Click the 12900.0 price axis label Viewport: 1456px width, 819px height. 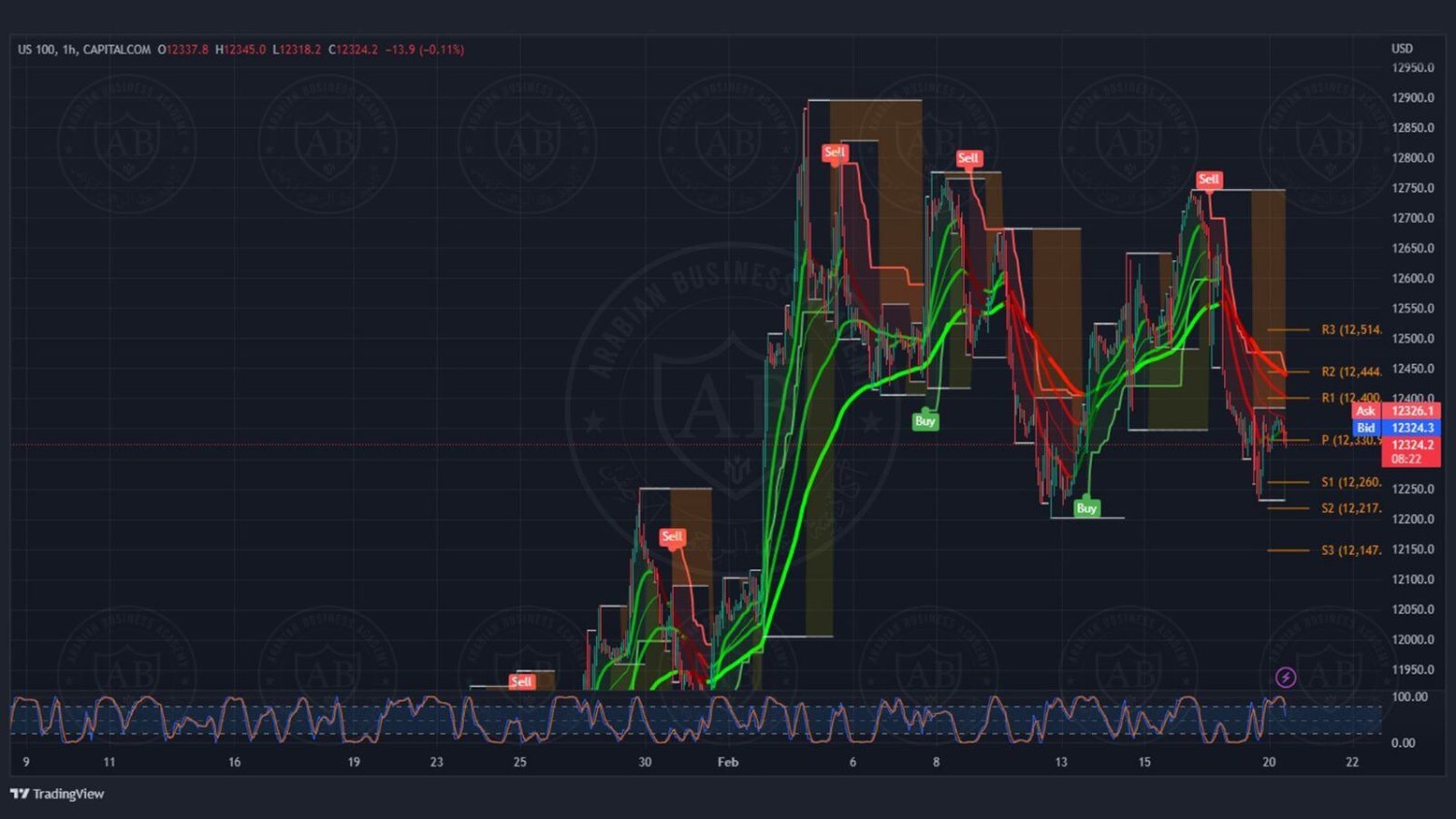tap(1413, 98)
